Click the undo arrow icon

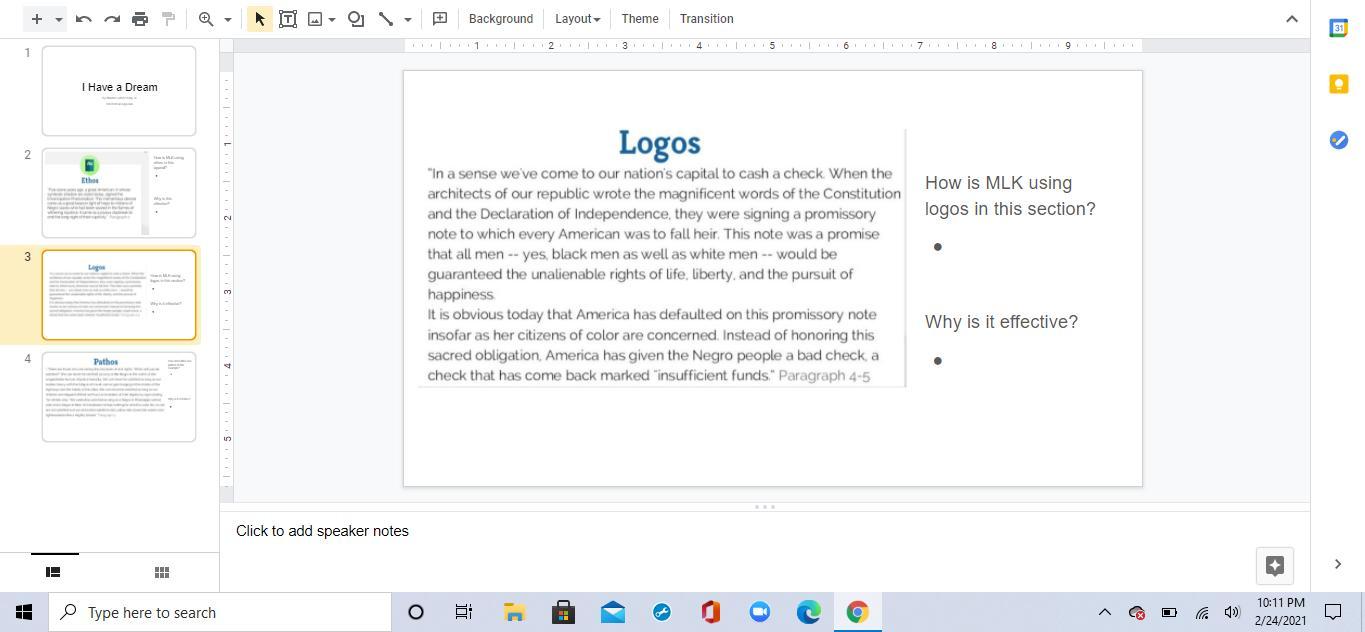point(84,19)
